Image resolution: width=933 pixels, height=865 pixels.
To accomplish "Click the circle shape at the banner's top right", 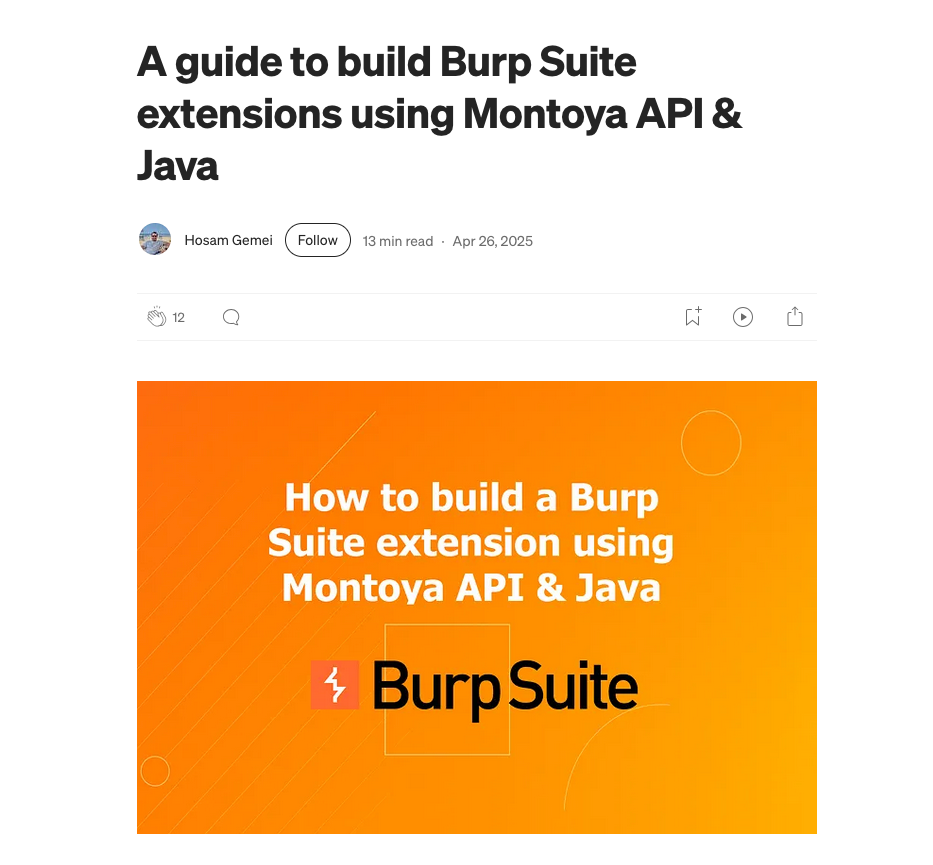I will click(x=710, y=442).
